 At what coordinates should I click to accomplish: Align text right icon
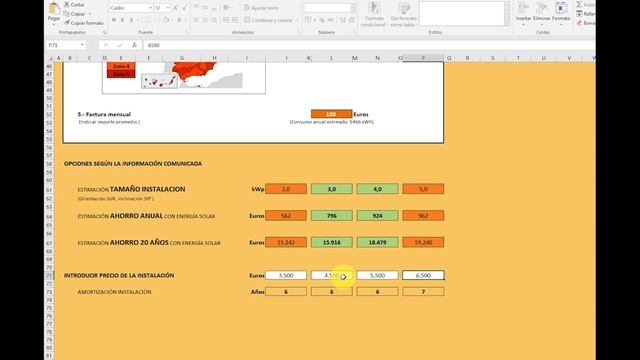214,20
